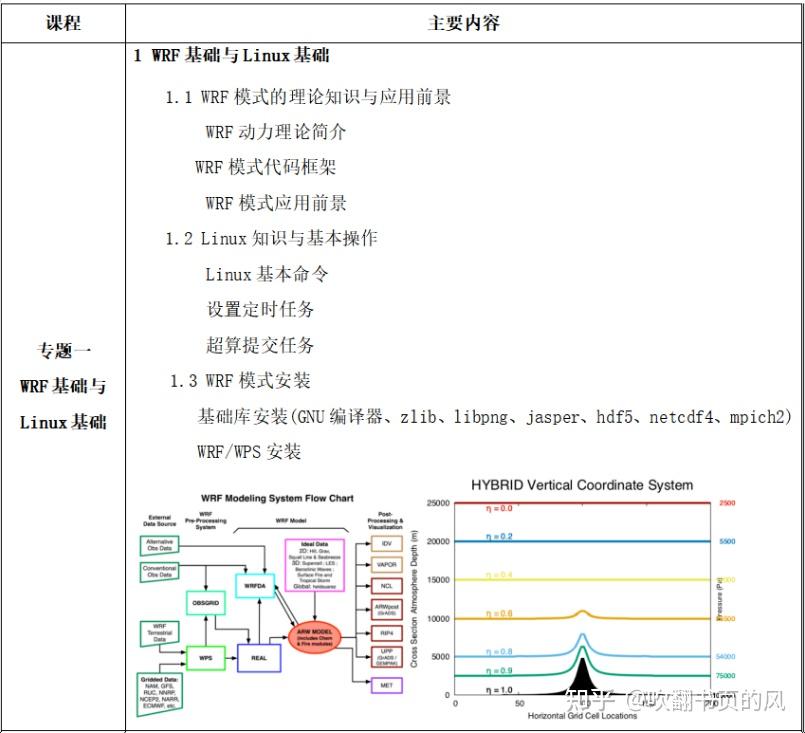The image size is (805, 733).
Task: Click the MET node at the diagram bottom
Action: pyautogui.click(x=386, y=684)
